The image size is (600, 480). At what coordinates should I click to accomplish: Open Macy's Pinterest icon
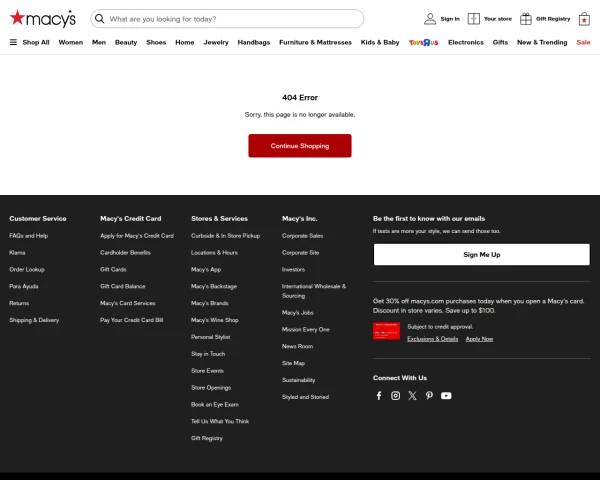(x=429, y=395)
